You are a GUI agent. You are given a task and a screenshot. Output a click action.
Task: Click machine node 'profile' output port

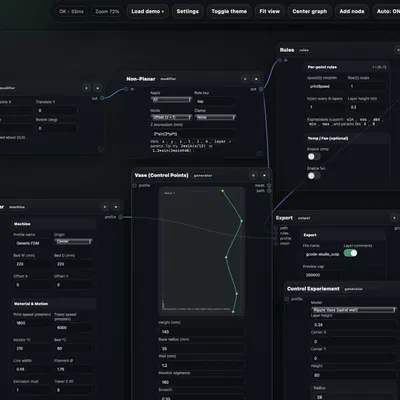pyautogui.click(x=120, y=217)
